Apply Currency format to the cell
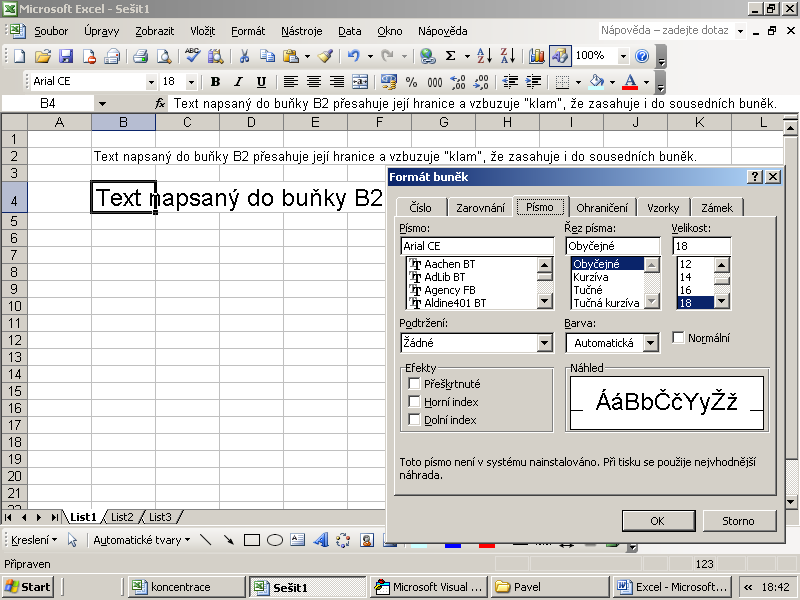800x600 pixels. pos(388,82)
